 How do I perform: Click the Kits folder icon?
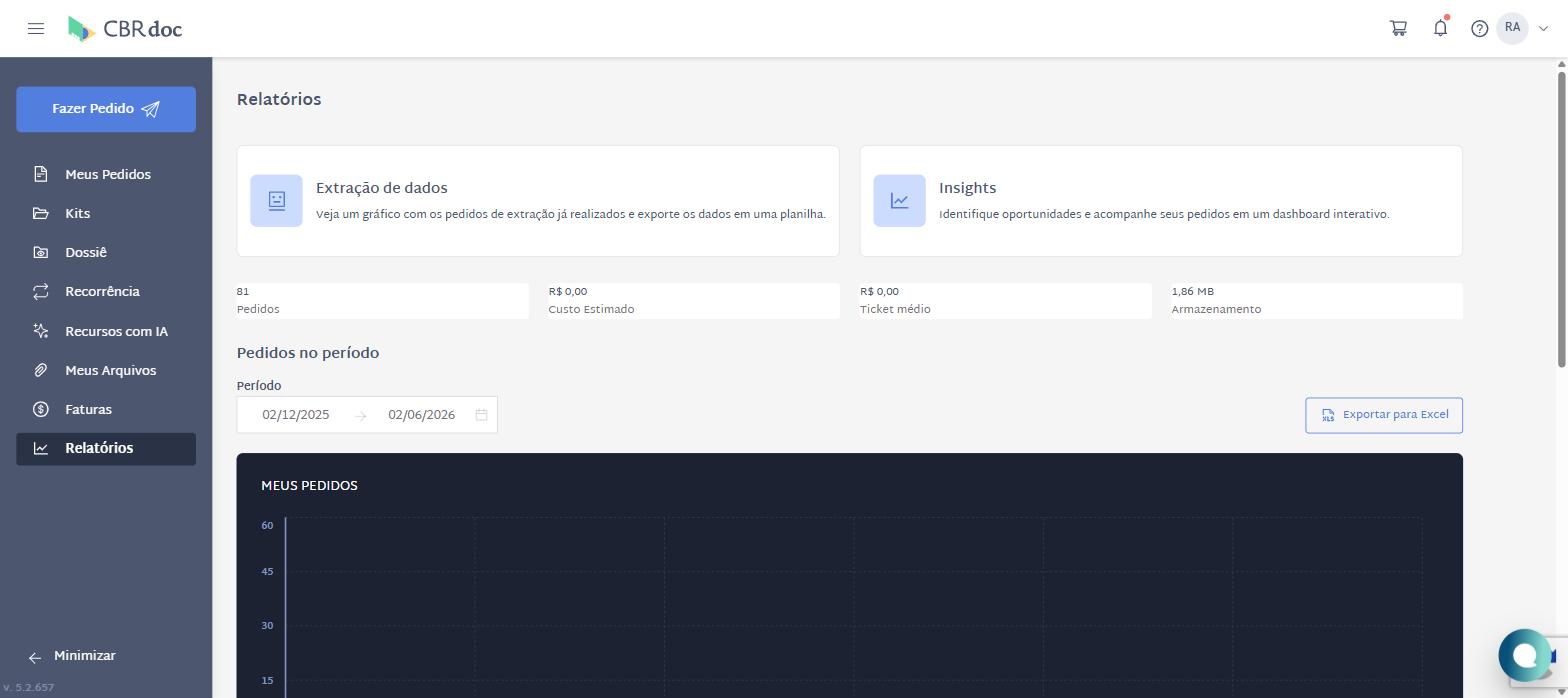pos(40,213)
